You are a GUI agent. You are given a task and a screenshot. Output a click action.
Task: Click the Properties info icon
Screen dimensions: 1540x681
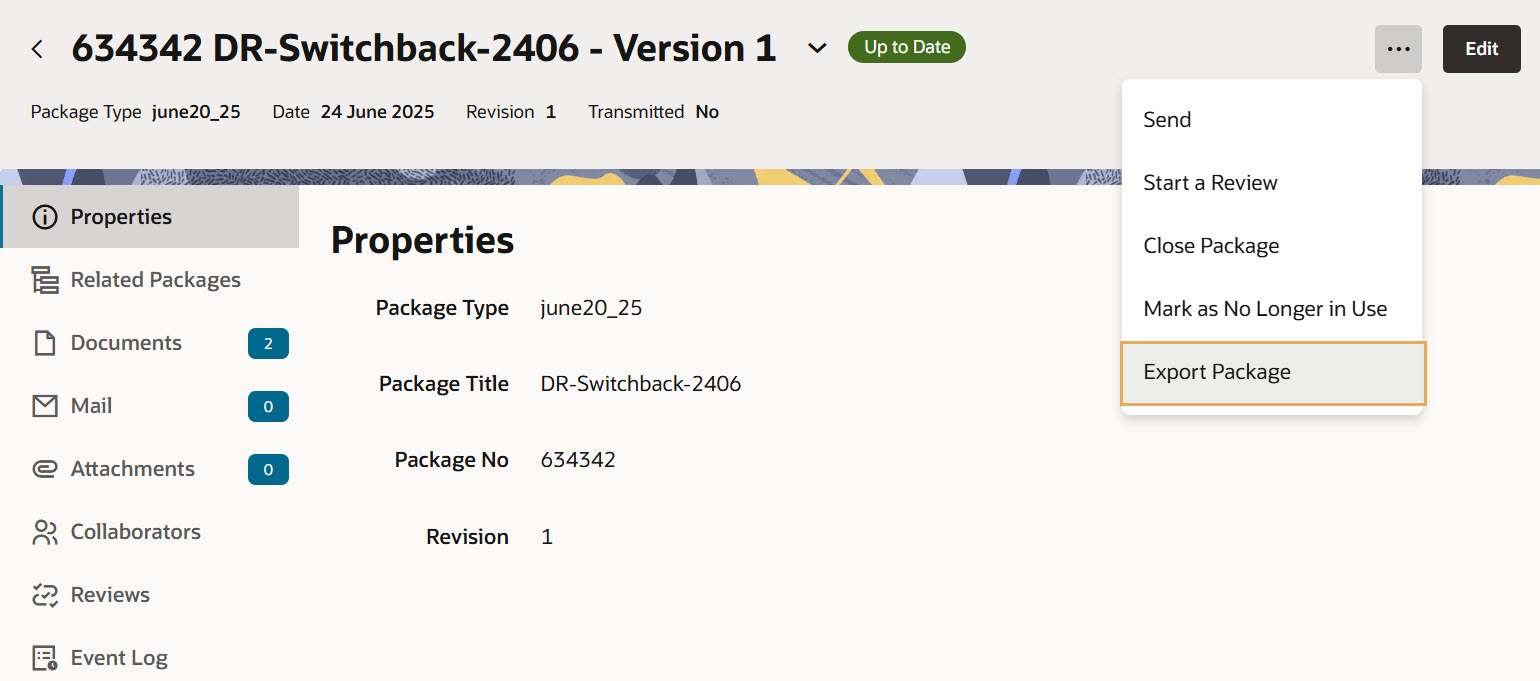pyautogui.click(x=45, y=217)
